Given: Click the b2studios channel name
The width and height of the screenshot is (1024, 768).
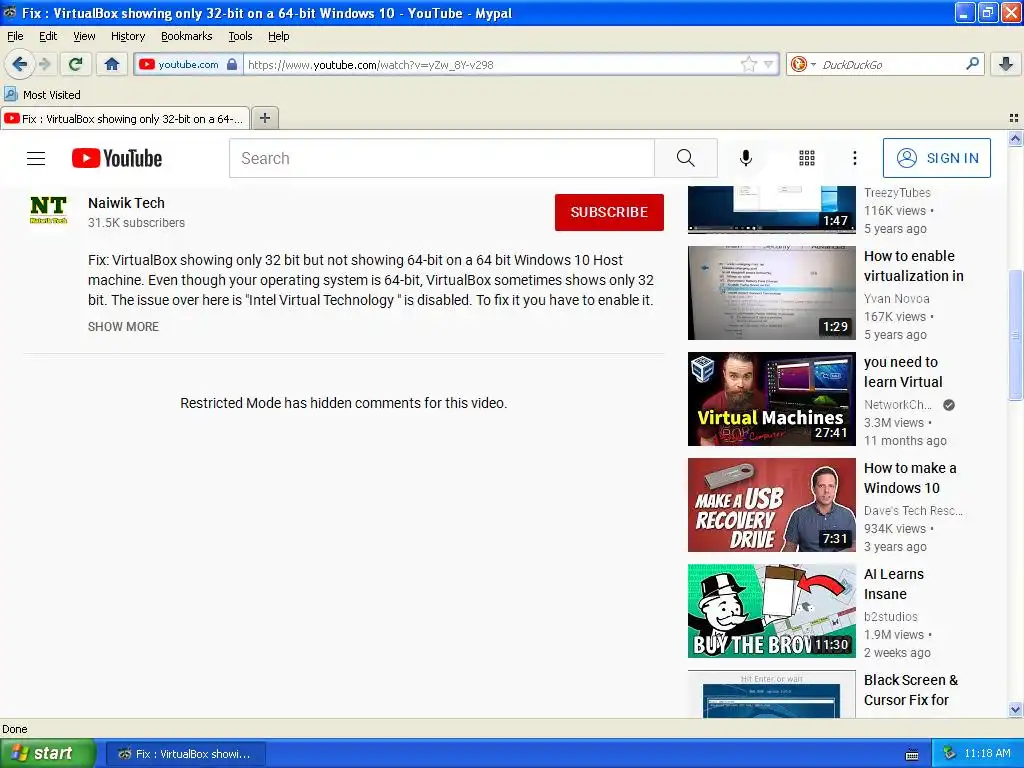Looking at the screenshot, I should (890, 616).
